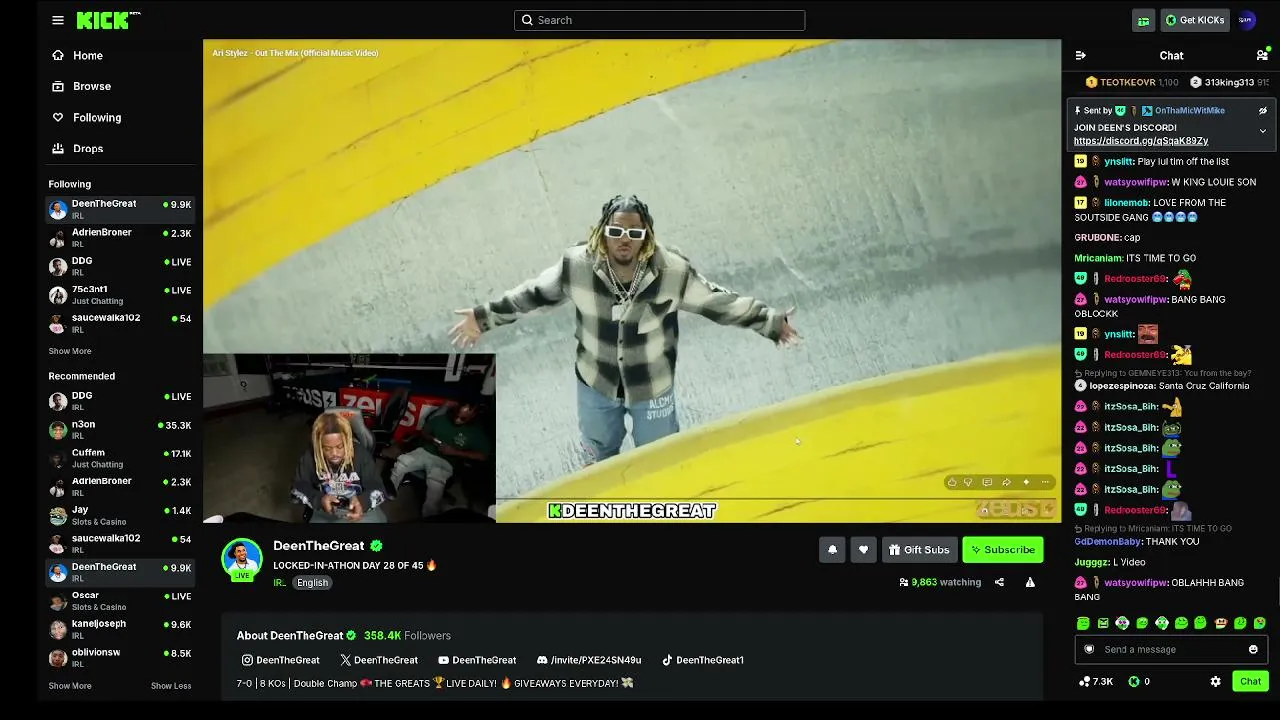Viewport: 1280px width, 720px height.
Task: Click the green Subscribe button
Action: [1003, 550]
